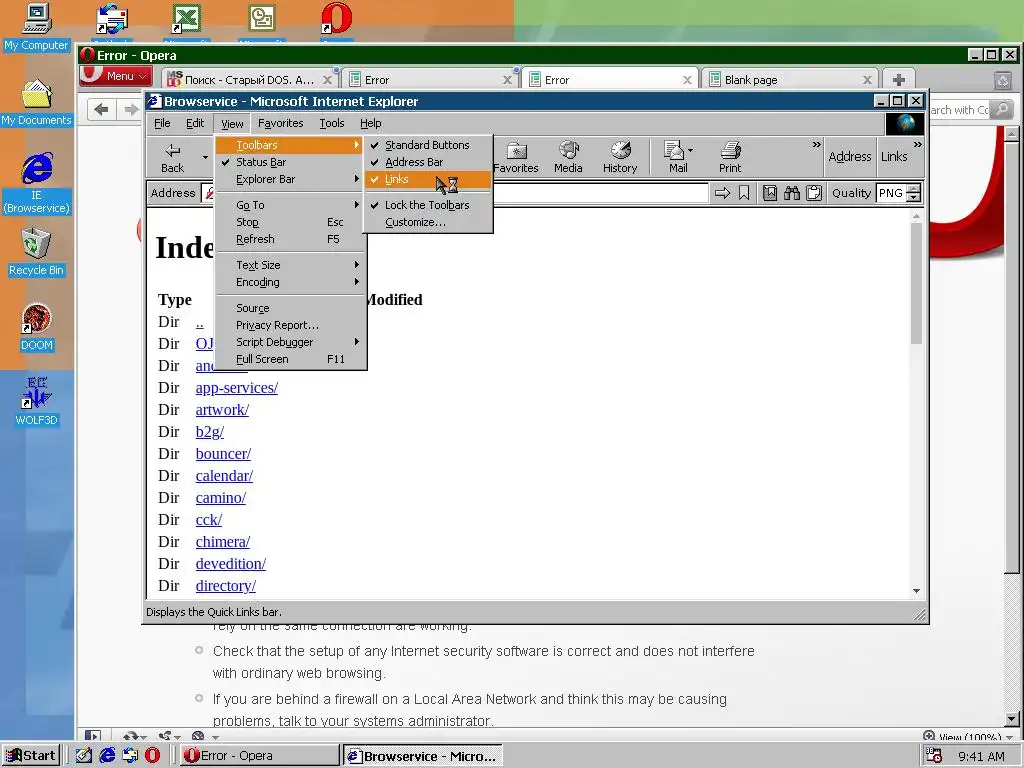Expand the Links bar overflow chevron
1024x768 pixels.
point(918,145)
